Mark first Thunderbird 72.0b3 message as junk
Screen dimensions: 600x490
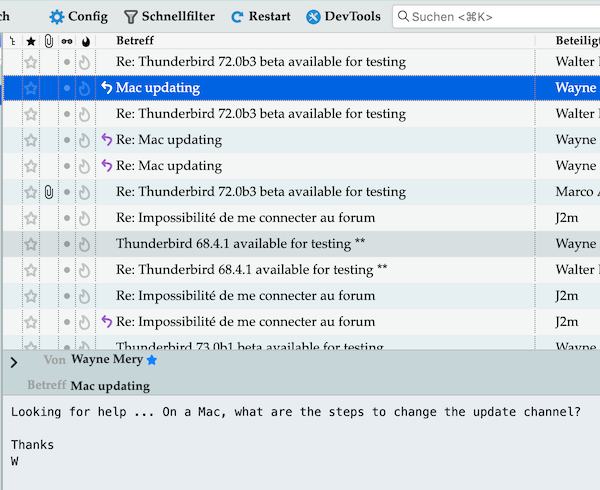click(84, 62)
